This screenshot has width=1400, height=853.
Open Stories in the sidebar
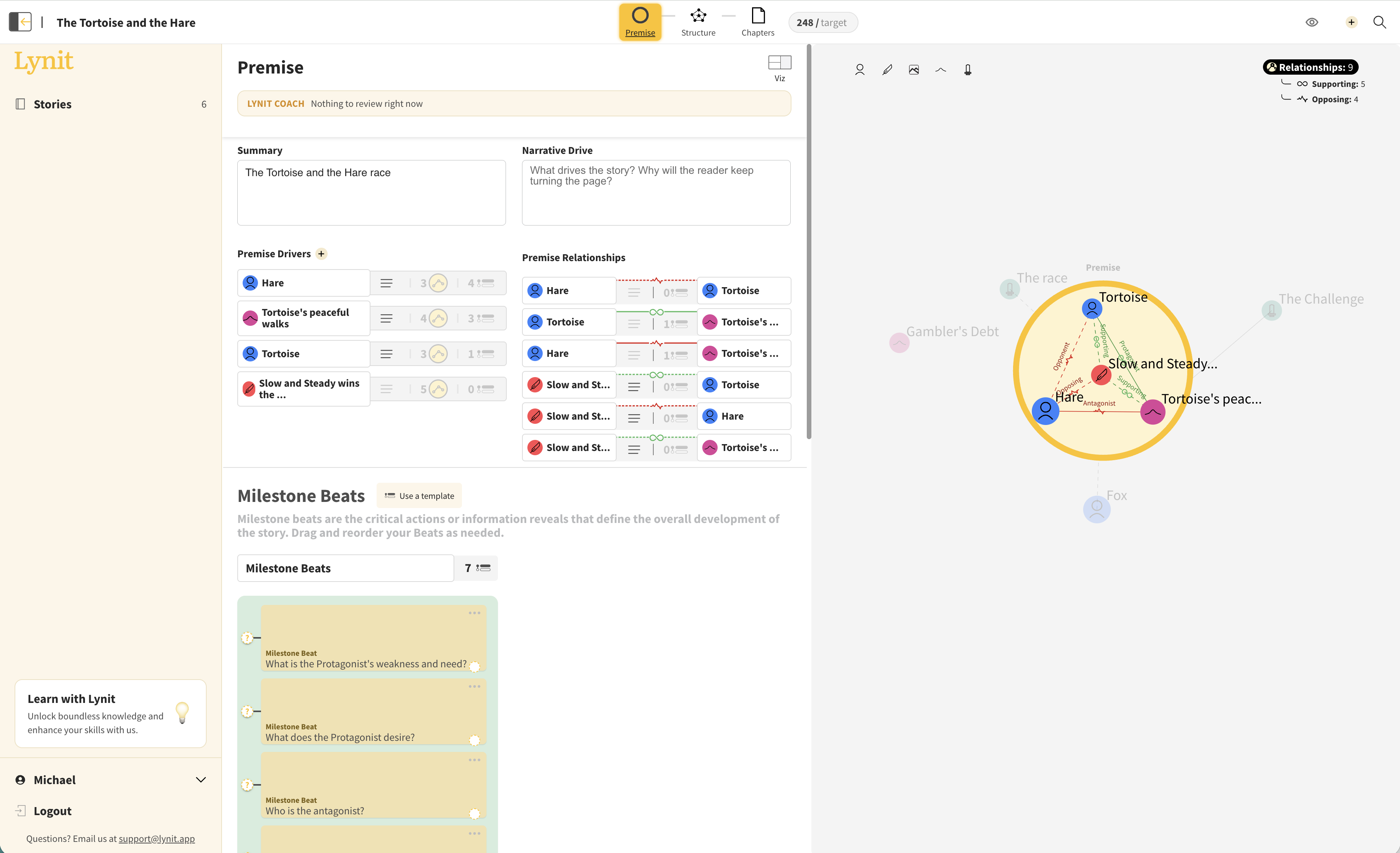coord(111,104)
